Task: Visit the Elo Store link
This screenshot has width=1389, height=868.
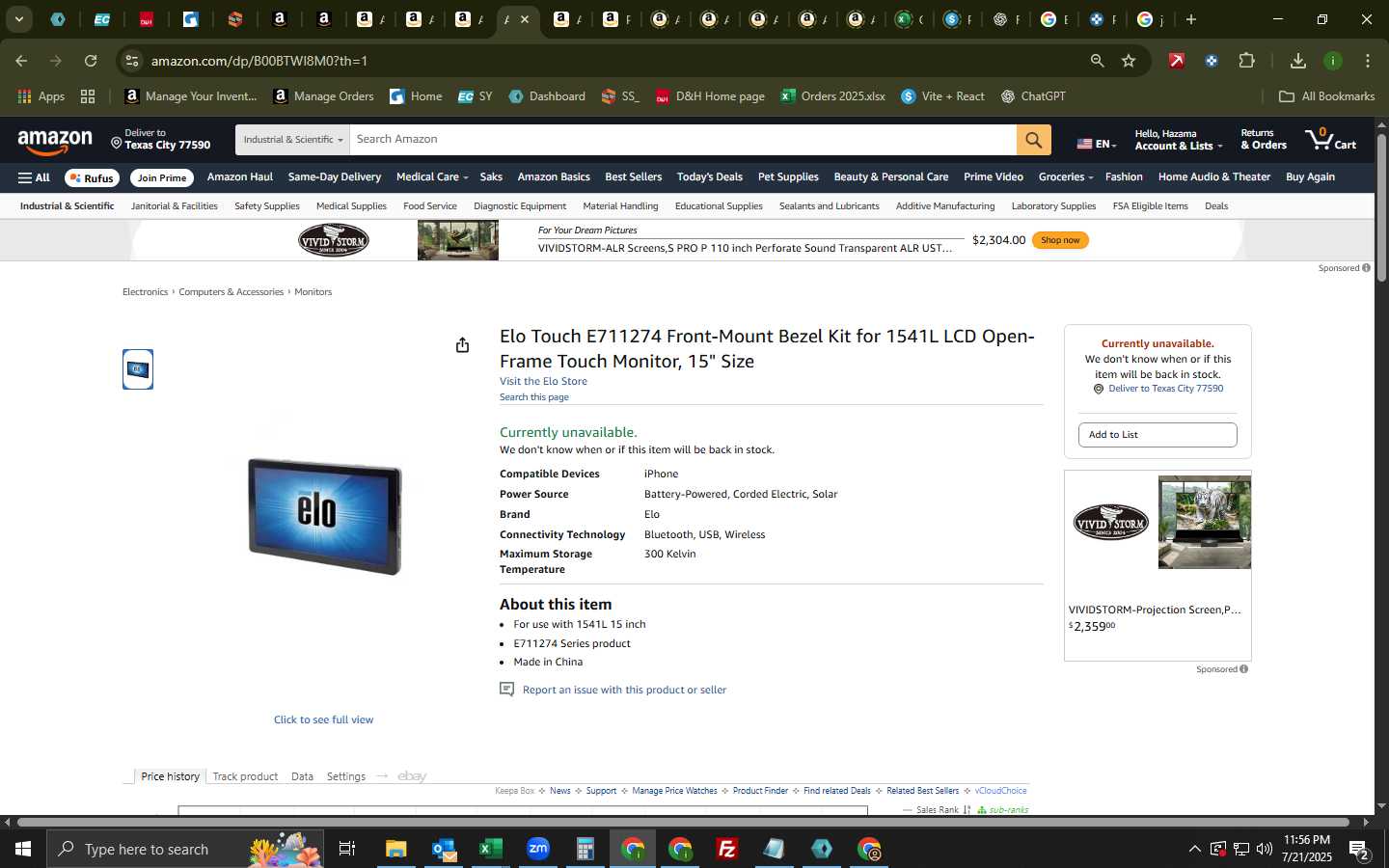Action: click(x=543, y=381)
